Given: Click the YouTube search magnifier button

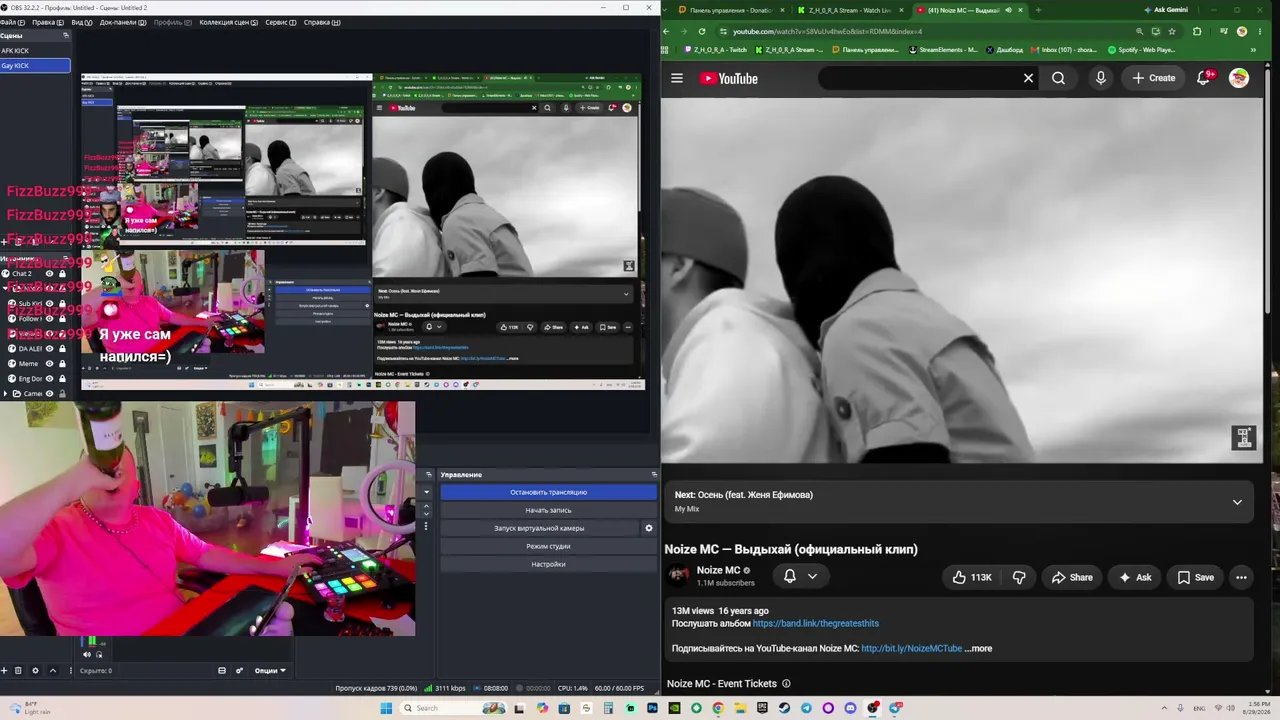Looking at the screenshot, I should click(1058, 78).
